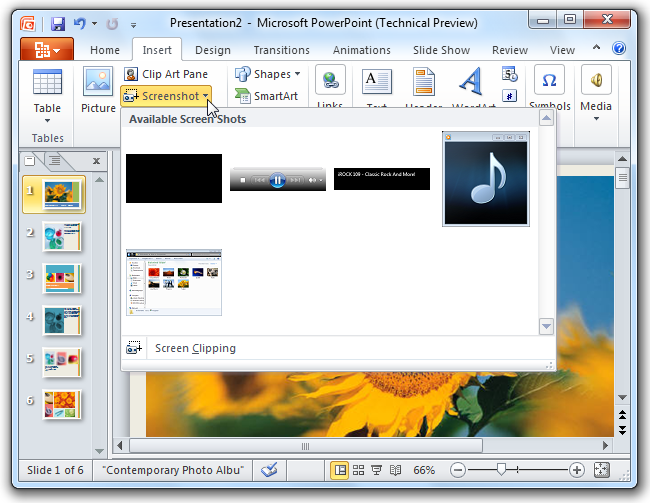Expand the Media dropdown arrow
This screenshot has width=650, height=503.
596,118
